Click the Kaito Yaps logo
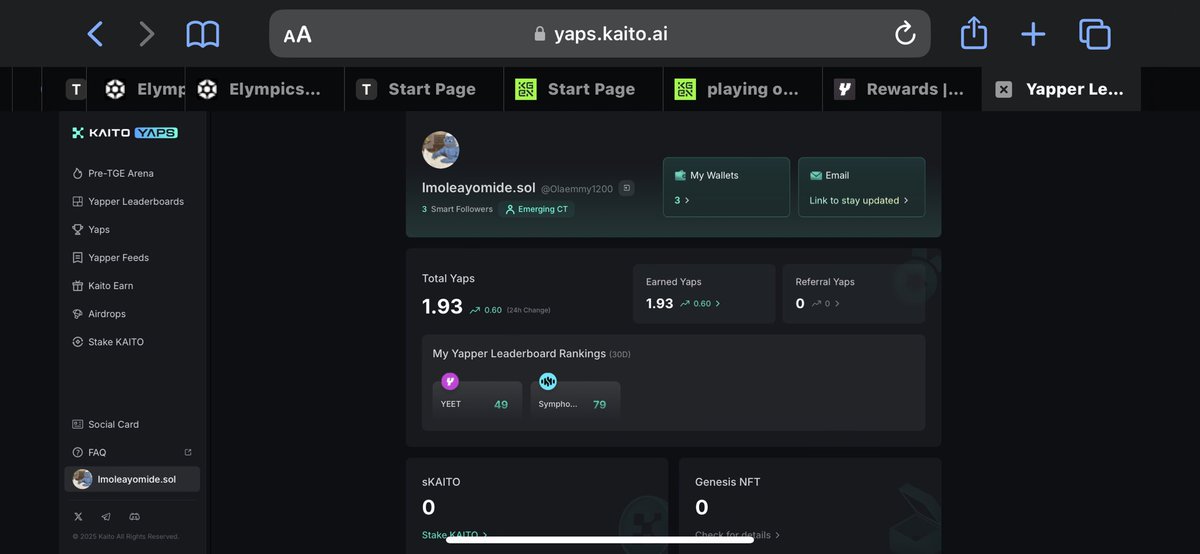The image size is (1200, 554). (125, 133)
